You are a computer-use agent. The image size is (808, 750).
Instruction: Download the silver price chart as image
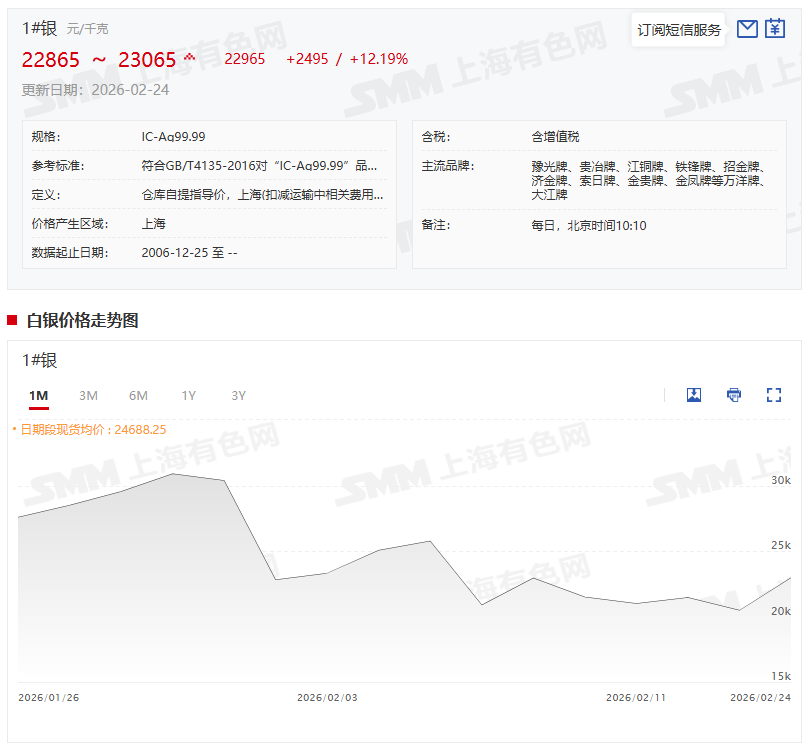[694, 395]
